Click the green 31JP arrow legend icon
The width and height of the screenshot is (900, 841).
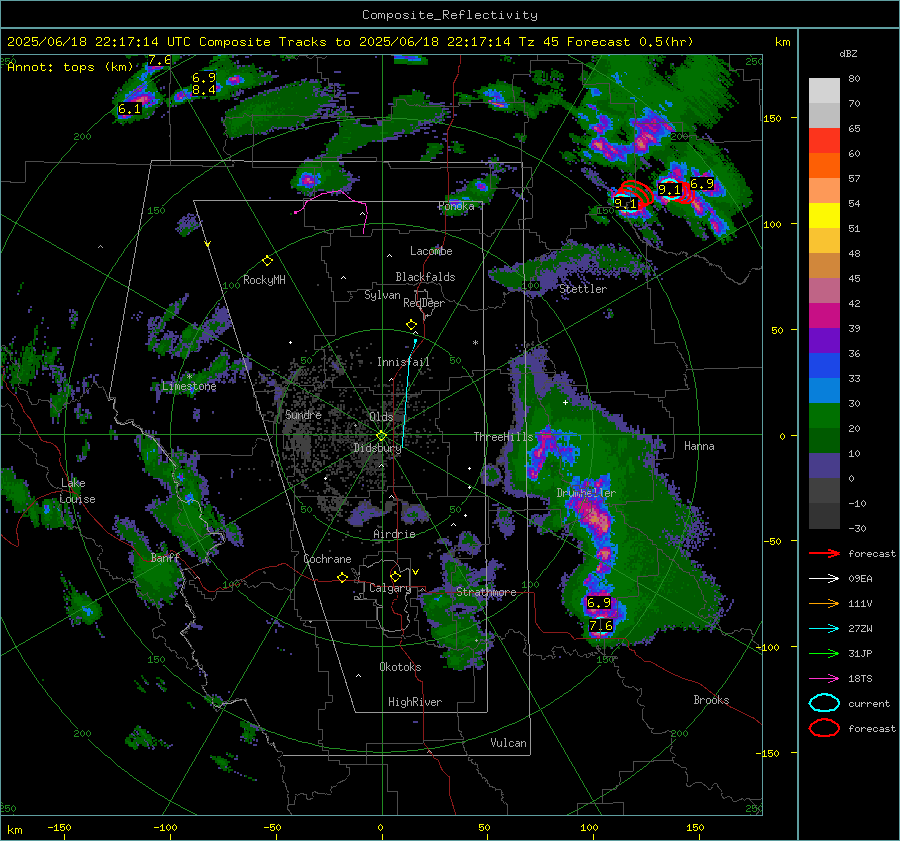coord(824,653)
